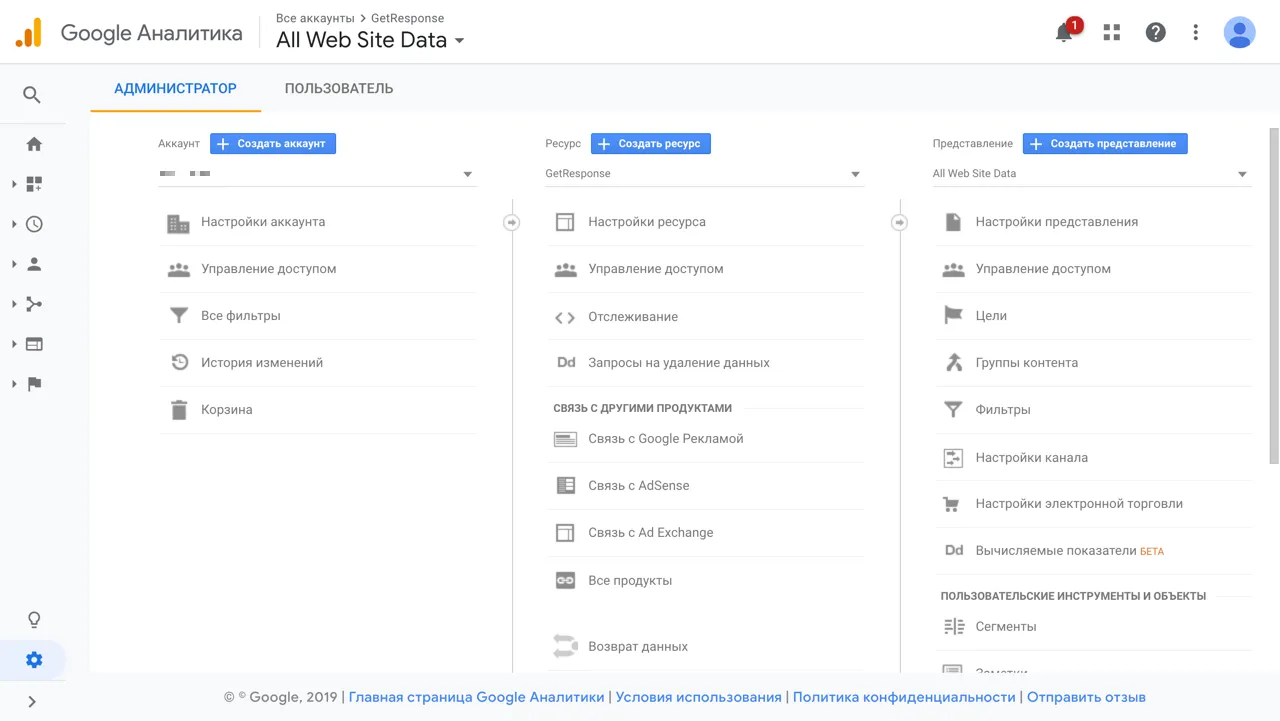This screenshot has width=1280, height=721.
Task: Click the Отправить отзыв link
Action: click(1086, 697)
